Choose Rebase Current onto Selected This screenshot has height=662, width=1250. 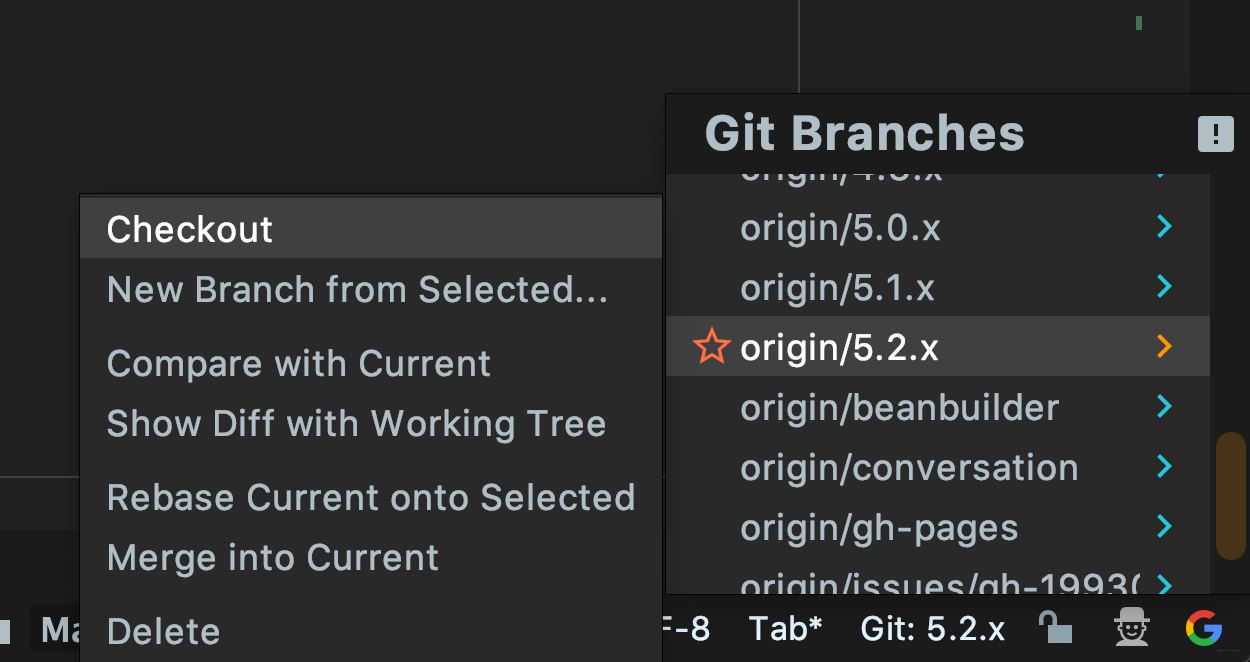pos(370,498)
